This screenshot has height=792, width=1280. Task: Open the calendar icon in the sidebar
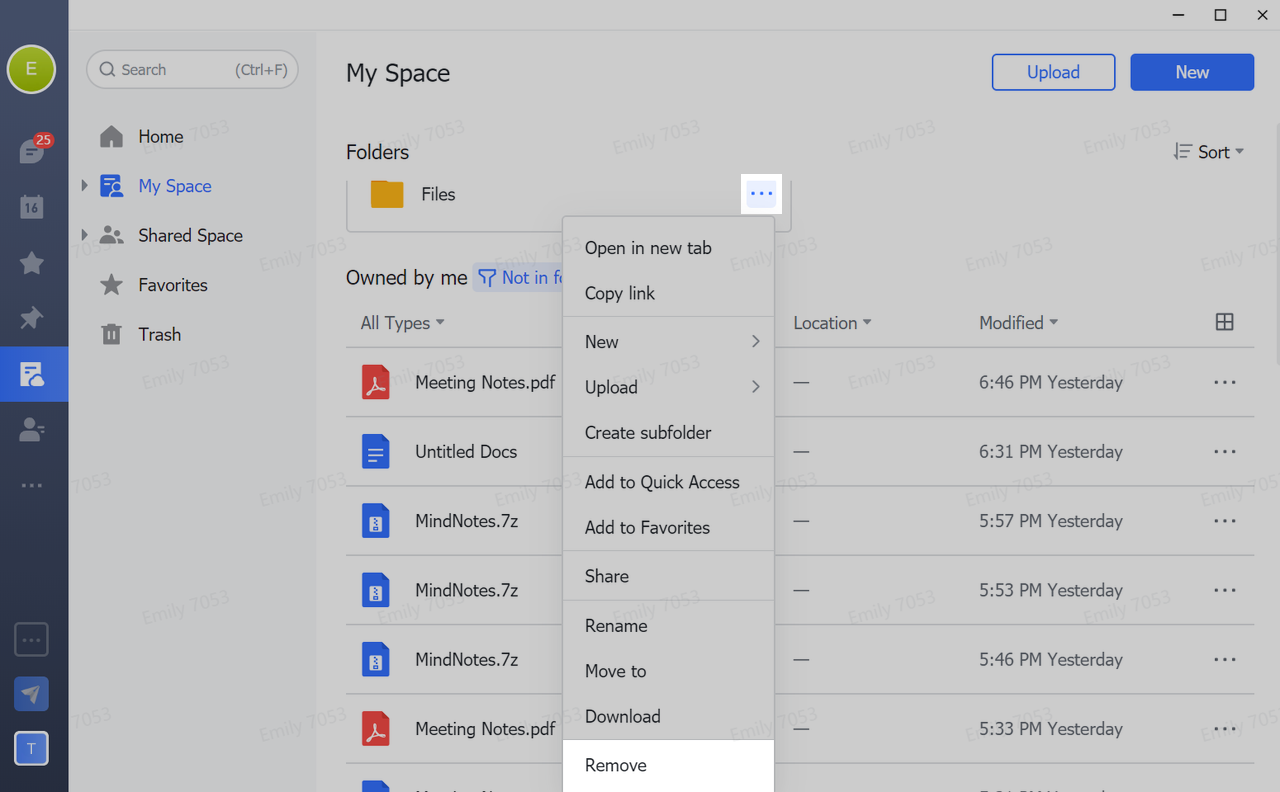pyautogui.click(x=31, y=207)
